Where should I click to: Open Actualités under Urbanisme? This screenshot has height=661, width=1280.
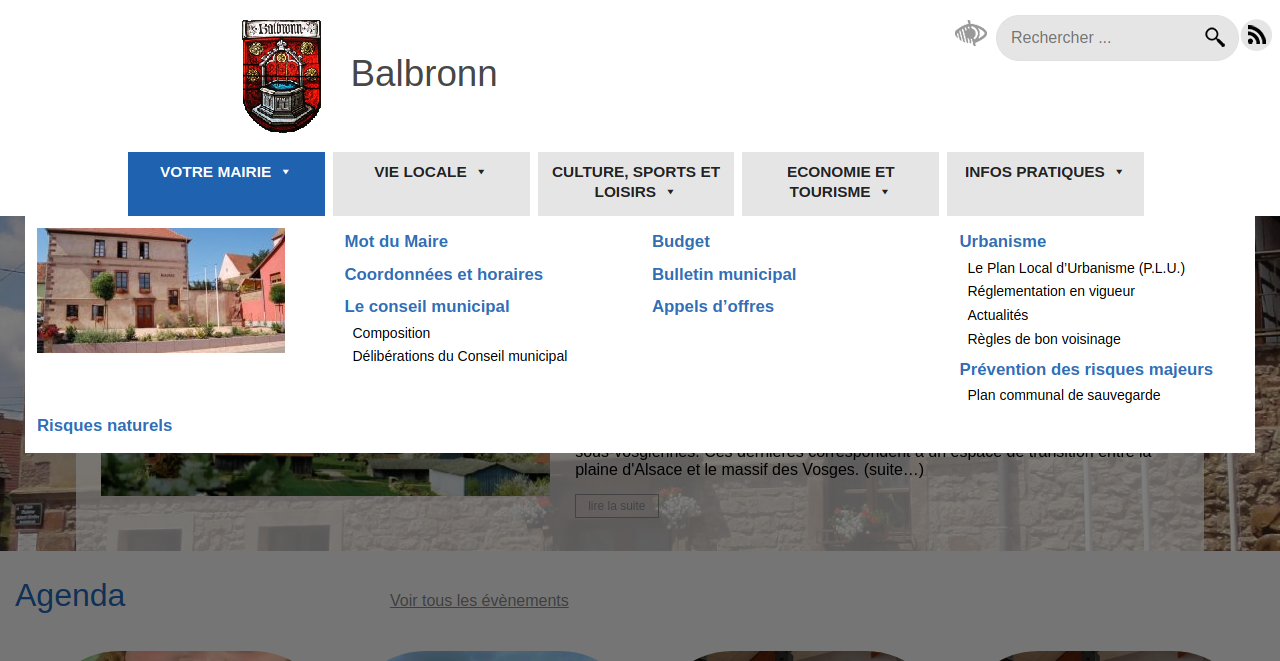[x=998, y=315]
